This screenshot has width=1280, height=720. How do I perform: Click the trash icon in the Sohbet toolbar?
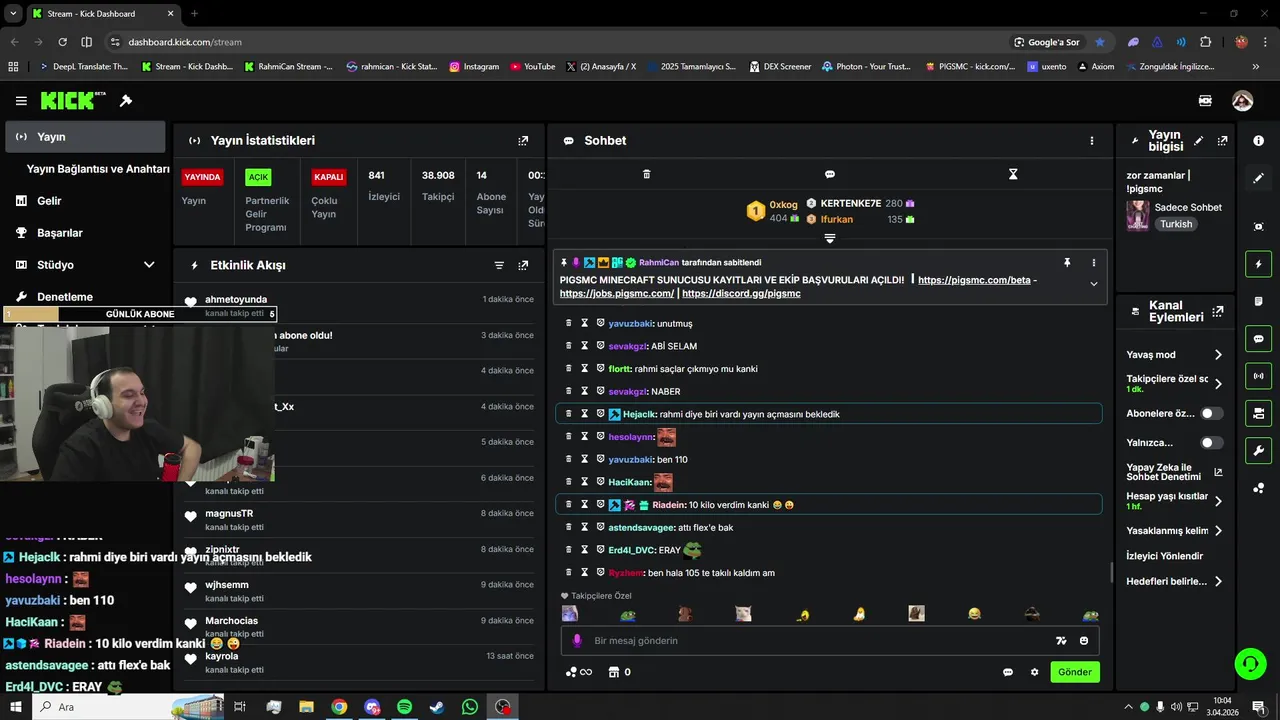point(646,174)
